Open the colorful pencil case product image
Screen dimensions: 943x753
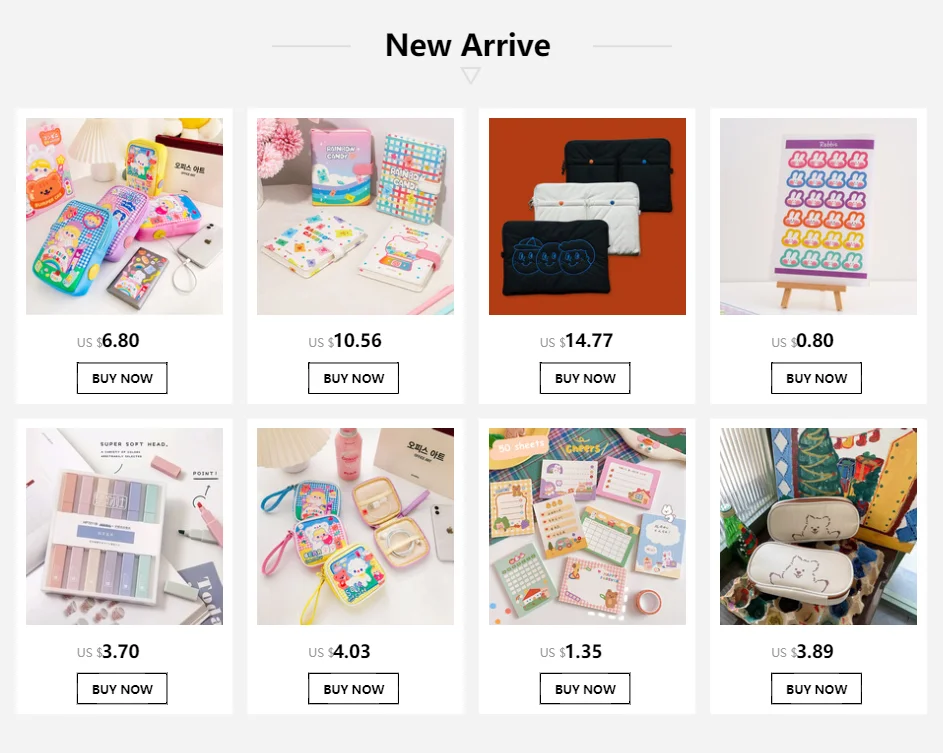tap(124, 216)
